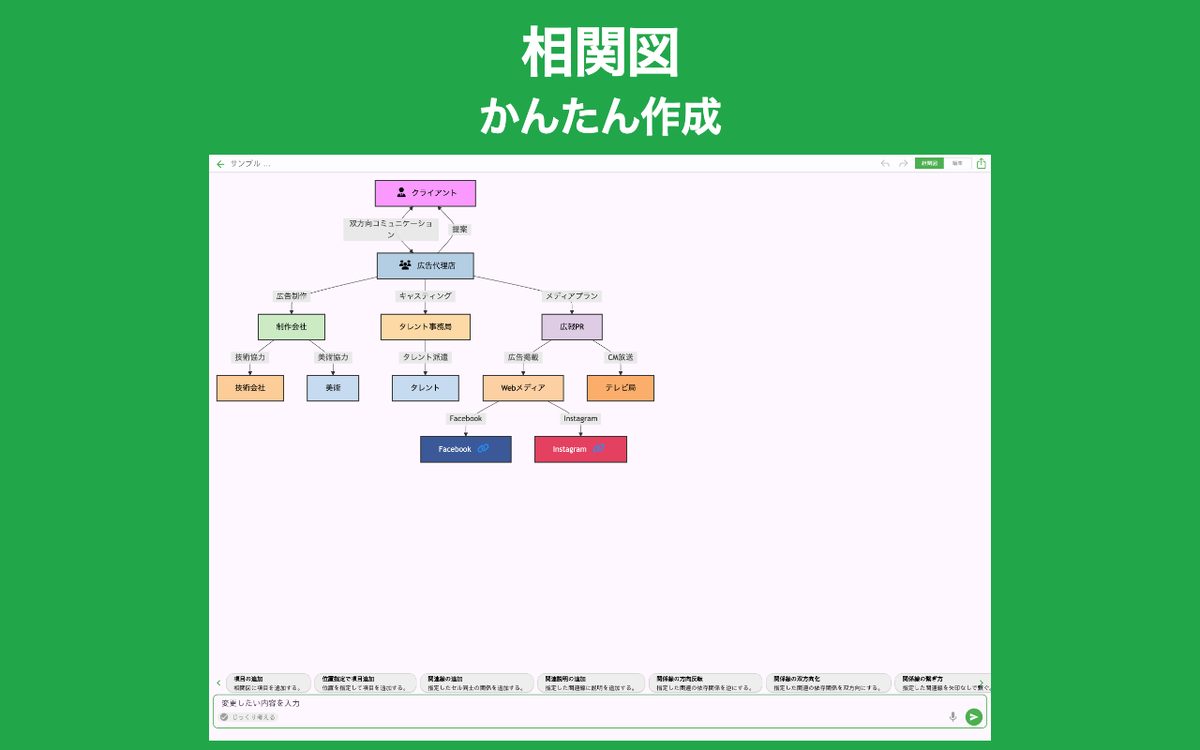The height and width of the screenshot is (750, 1200).
Task: Click the 広告制作 edge label
Action: (x=291, y=296)
